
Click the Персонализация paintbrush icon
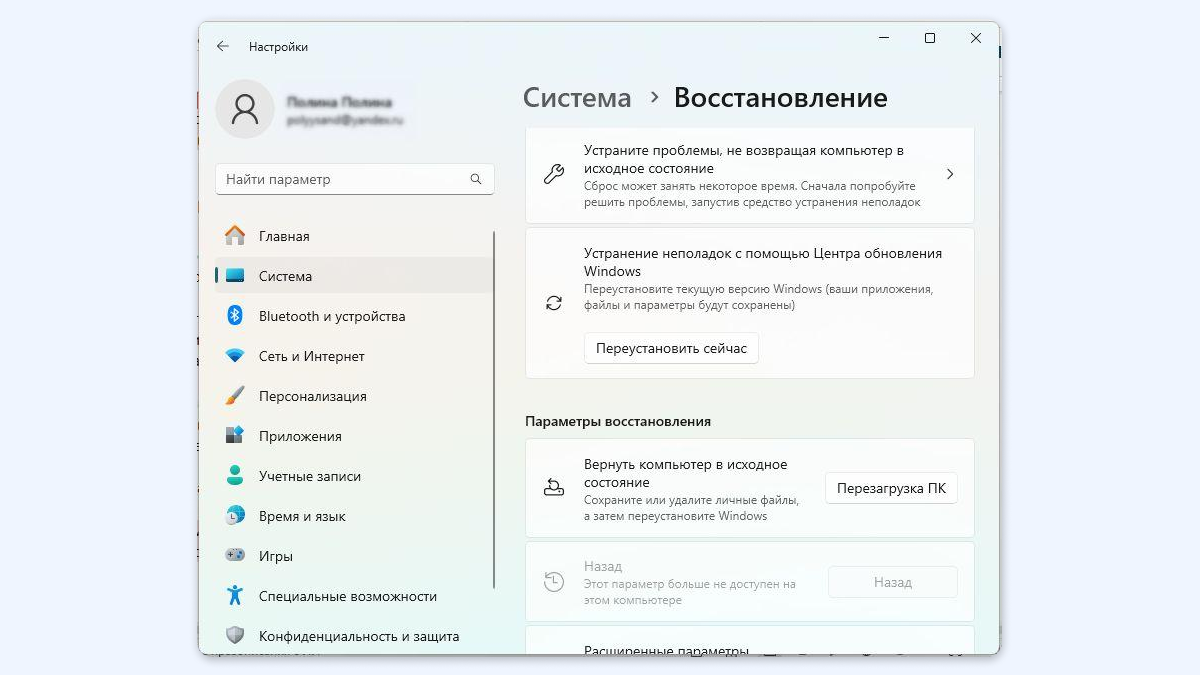coord(235,396)
